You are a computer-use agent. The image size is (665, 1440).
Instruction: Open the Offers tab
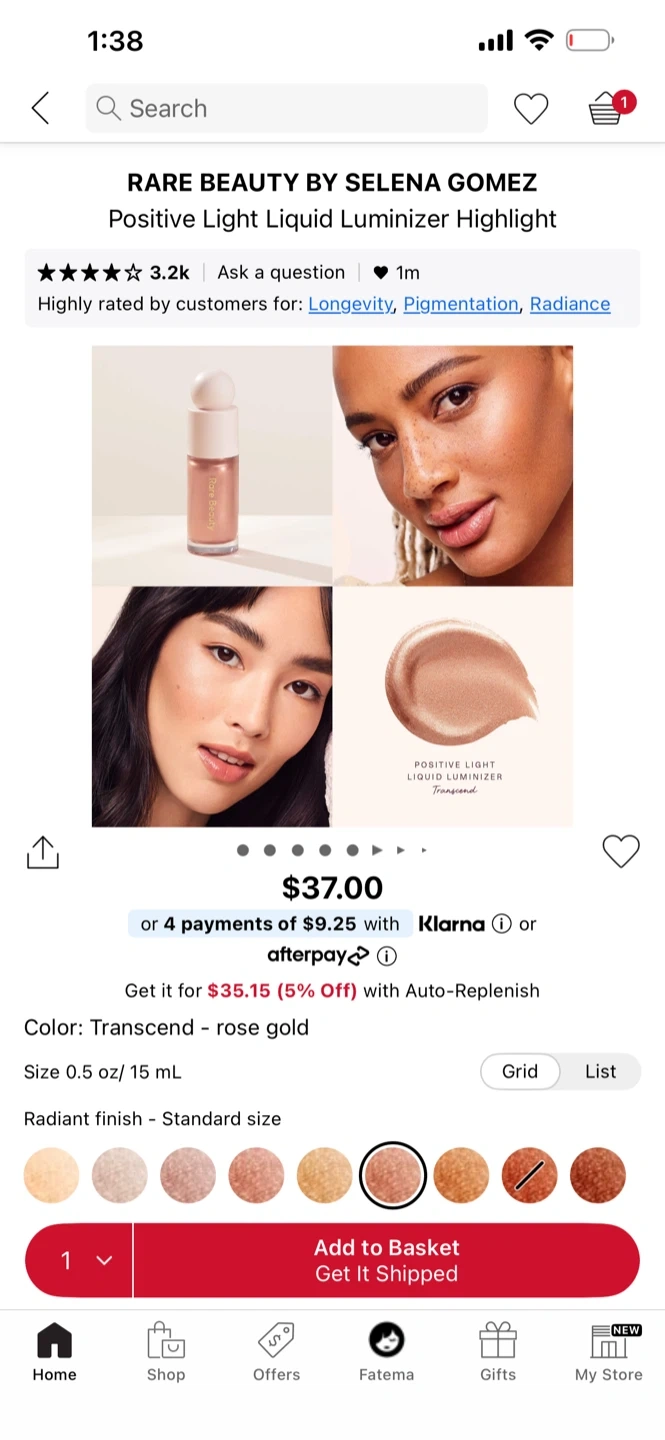pos(276,1351)
